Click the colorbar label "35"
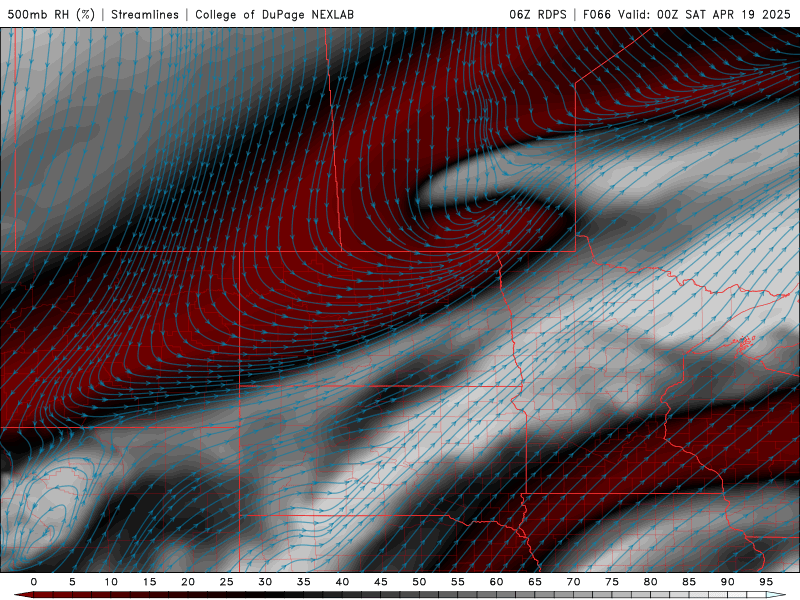The image size is (800, 600). point(304,582)
